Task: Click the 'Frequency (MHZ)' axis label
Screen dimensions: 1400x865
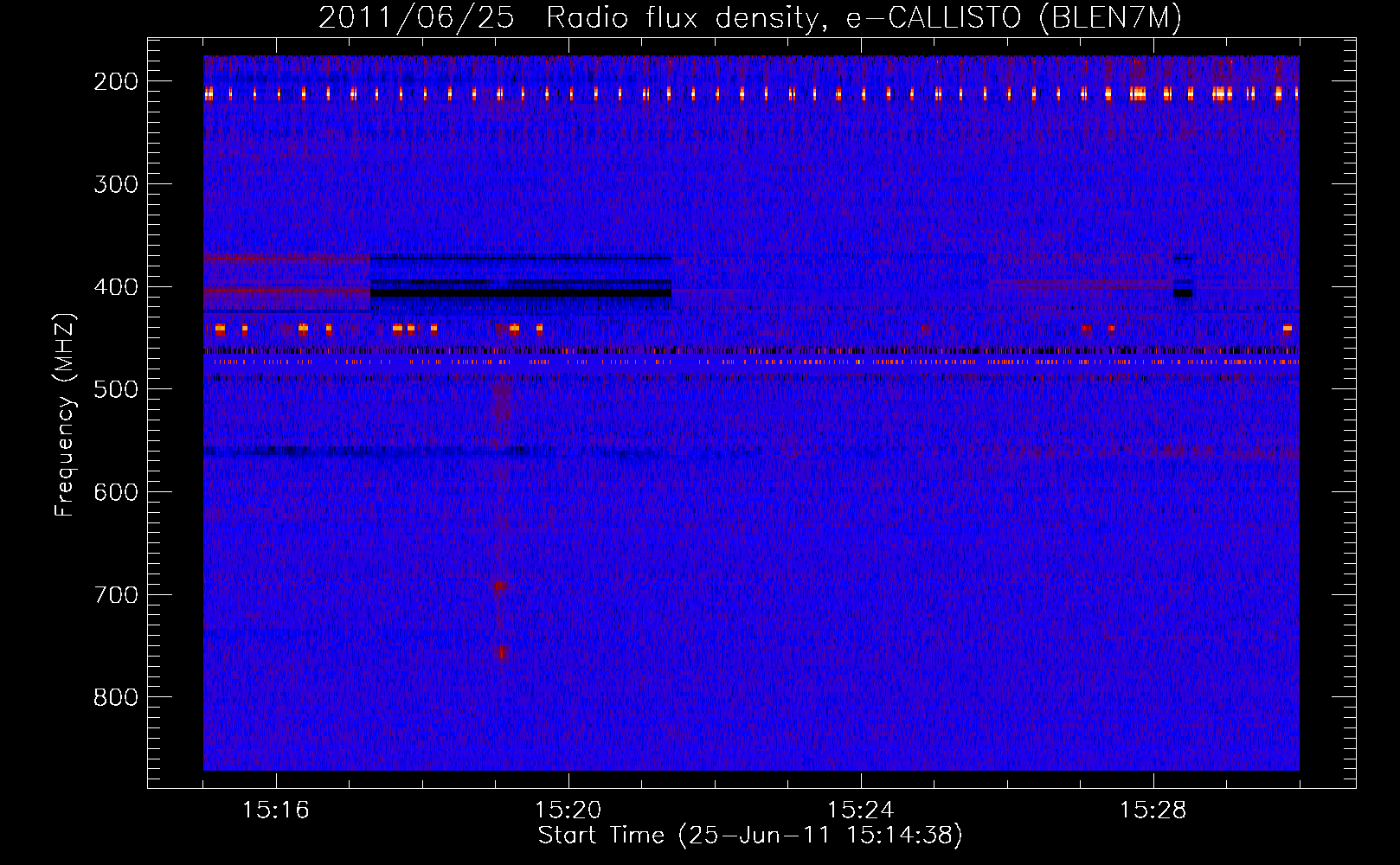Action: pos(65,414)
